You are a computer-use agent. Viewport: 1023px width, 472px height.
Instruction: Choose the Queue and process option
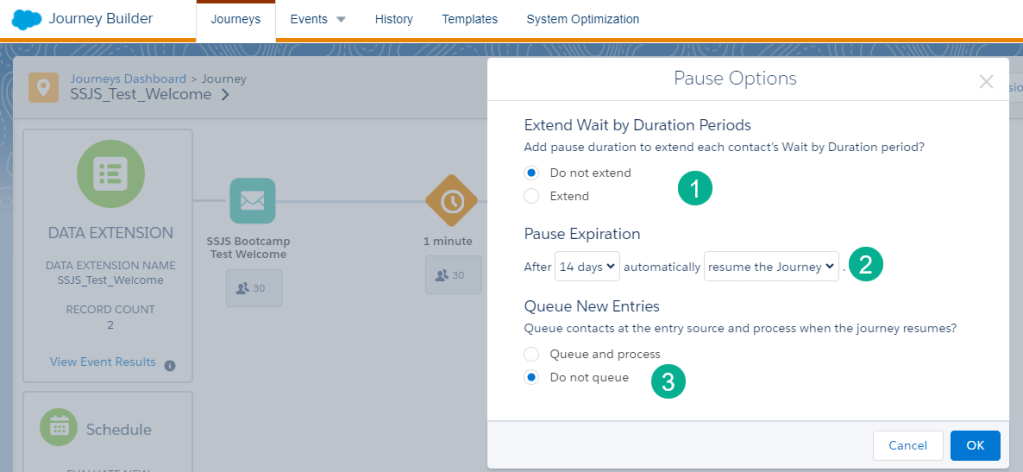[x=532, y=354]
